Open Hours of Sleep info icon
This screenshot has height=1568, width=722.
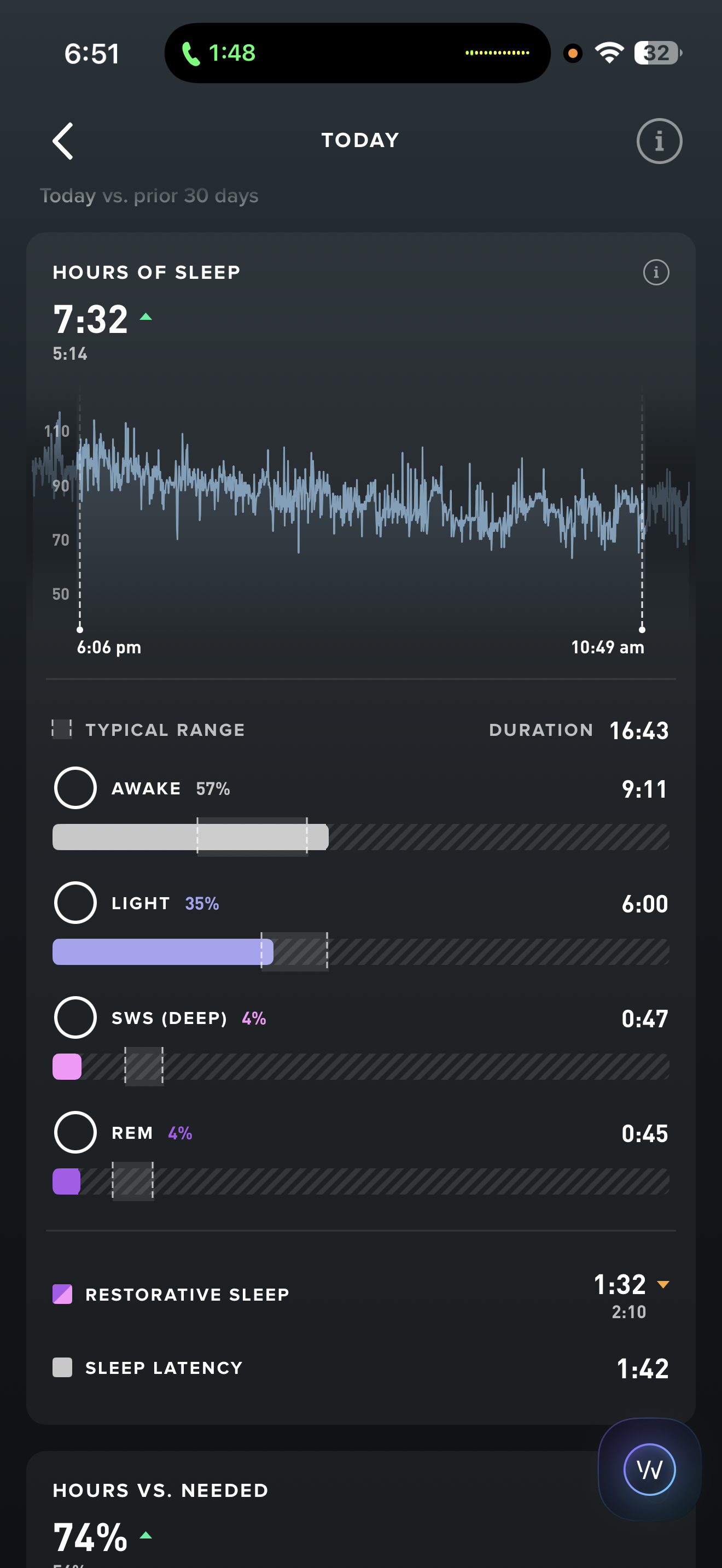[x=656, y=272]
